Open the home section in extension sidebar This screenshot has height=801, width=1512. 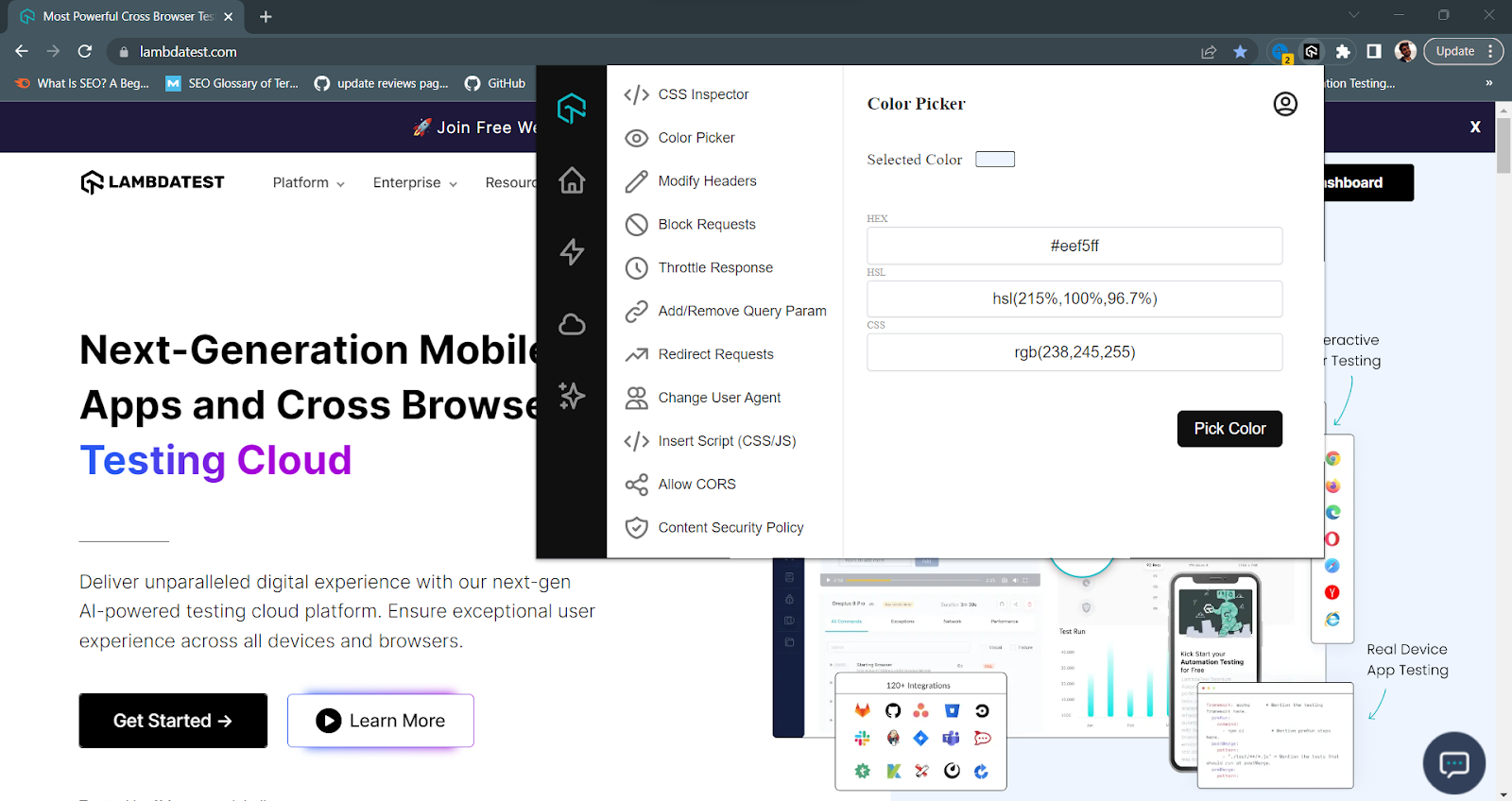(x=572, y=179)
